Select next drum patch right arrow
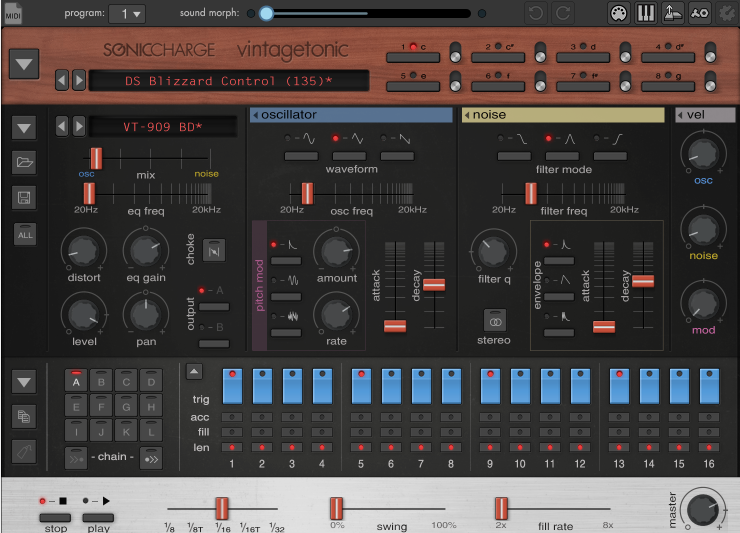This screenshot has width=740, height=533. (79, 126)
